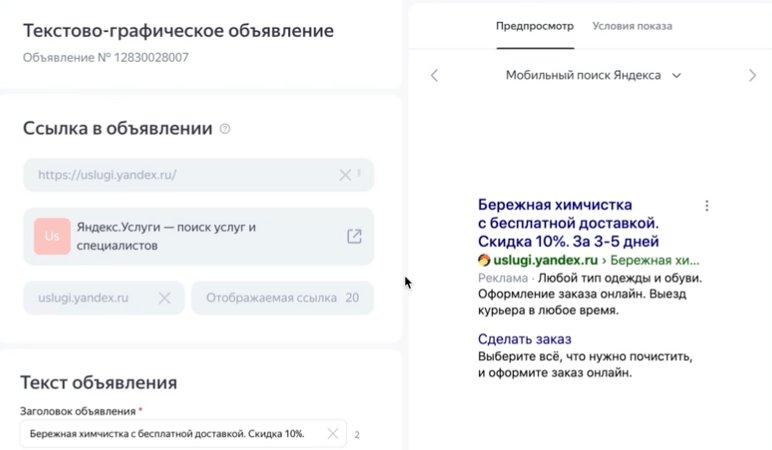Screen dimensions: 772x450
Task: Switch to the Условия показа tab
Action: [632, 26]
